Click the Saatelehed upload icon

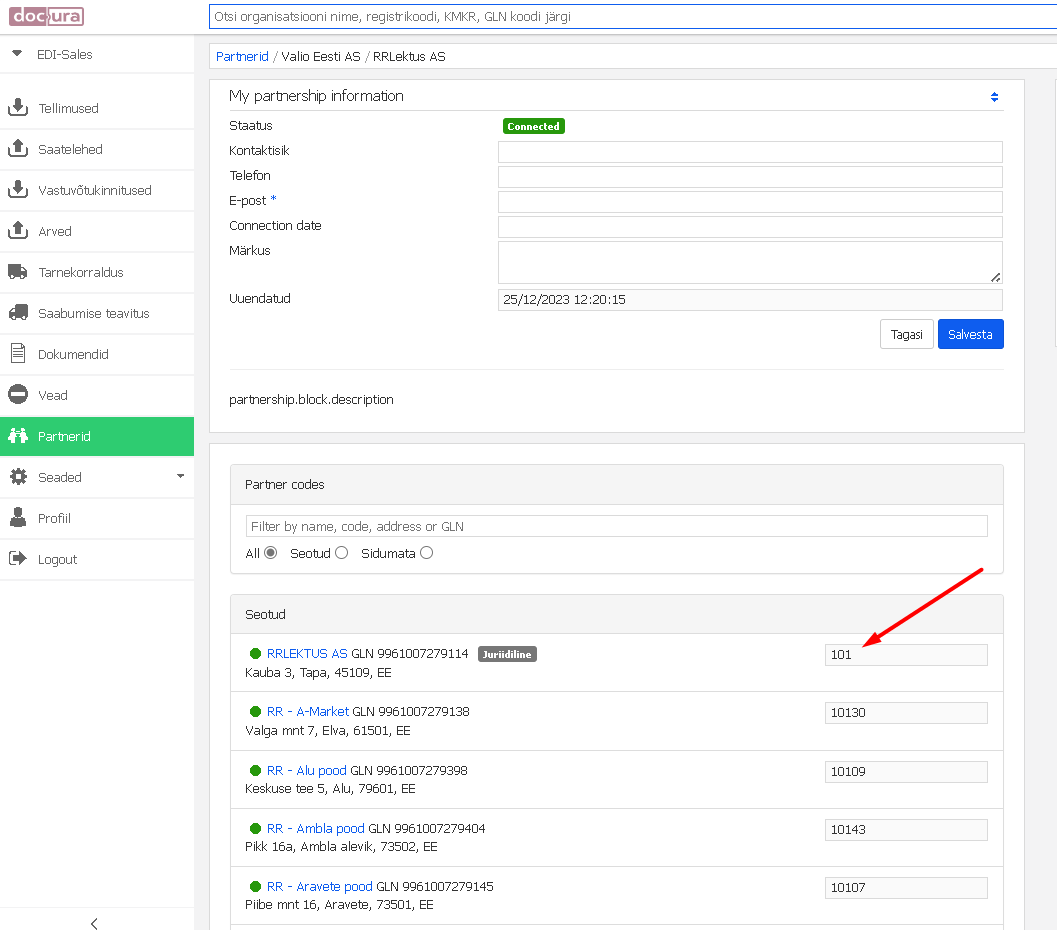pos(18,148)
